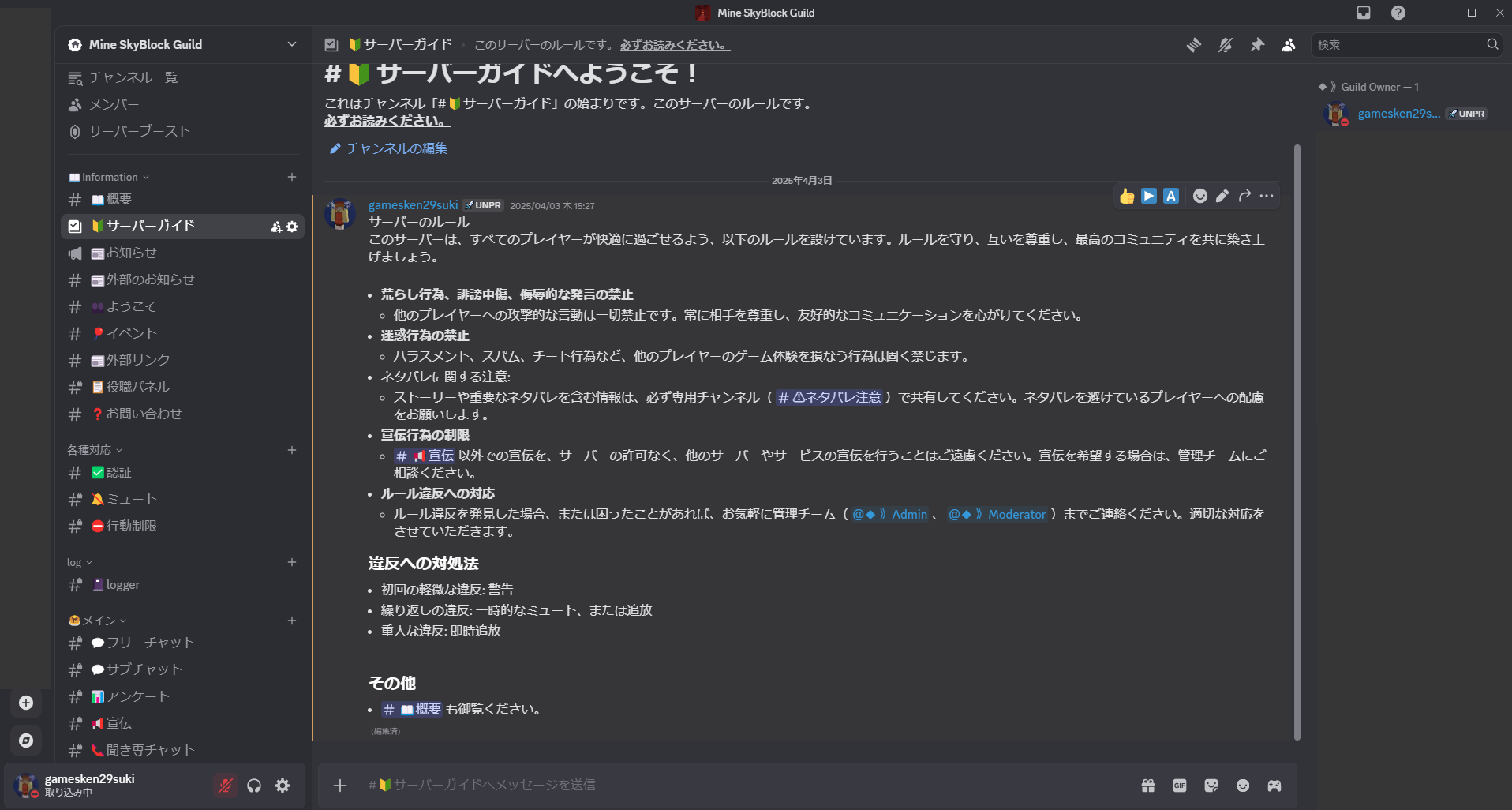Collapse the 各種対応 category

pyautogui.click(x=95, y=450)
